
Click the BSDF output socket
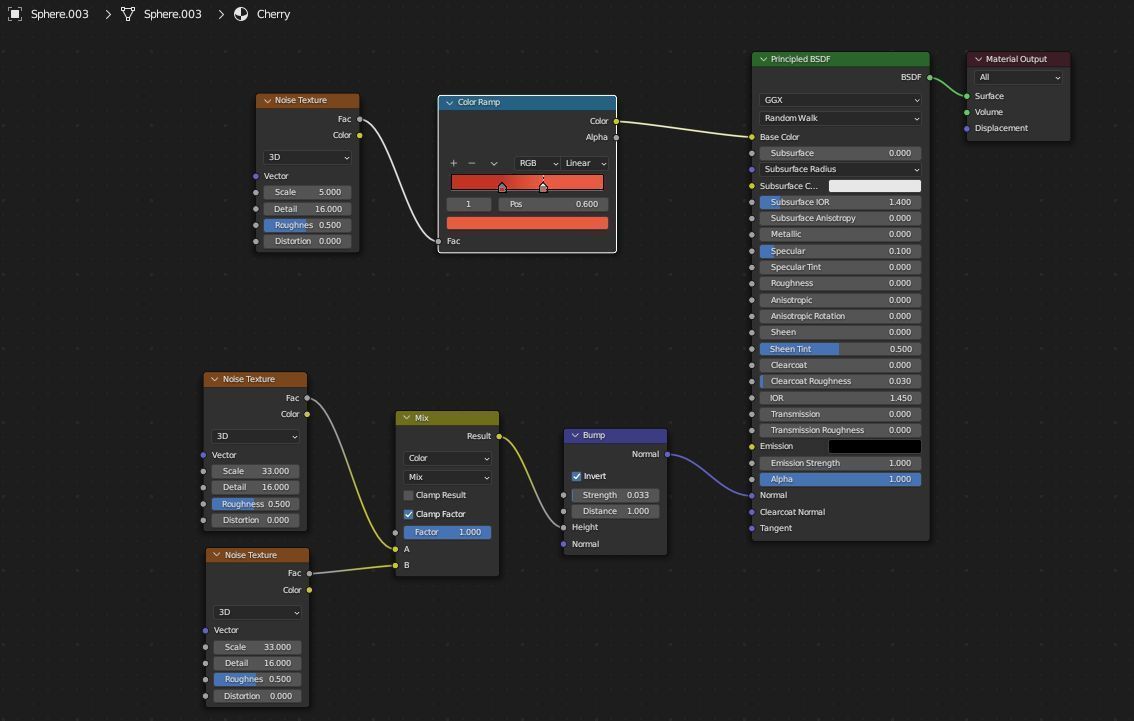[930, 77]
